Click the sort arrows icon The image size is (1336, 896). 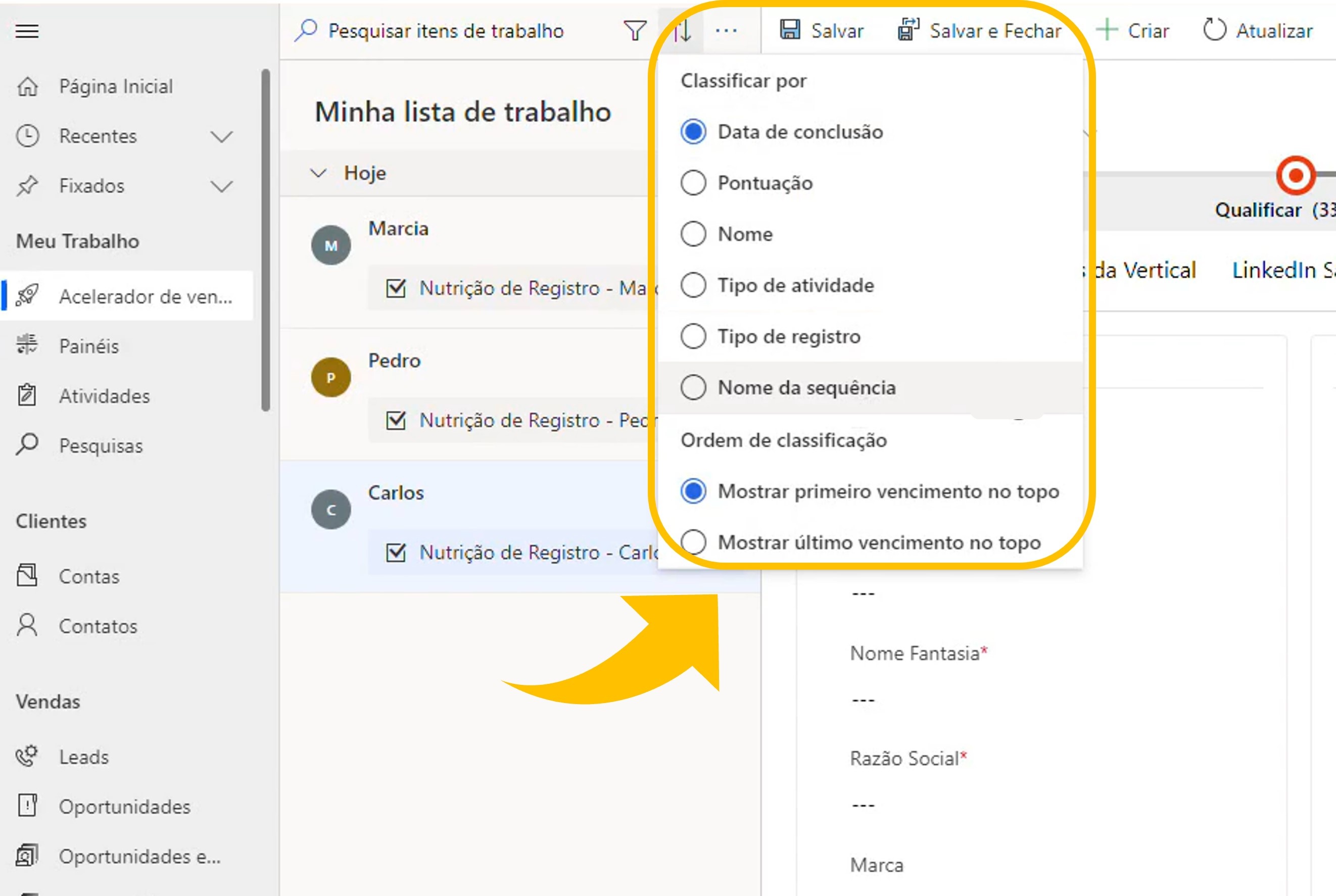[x=682, y=31]
